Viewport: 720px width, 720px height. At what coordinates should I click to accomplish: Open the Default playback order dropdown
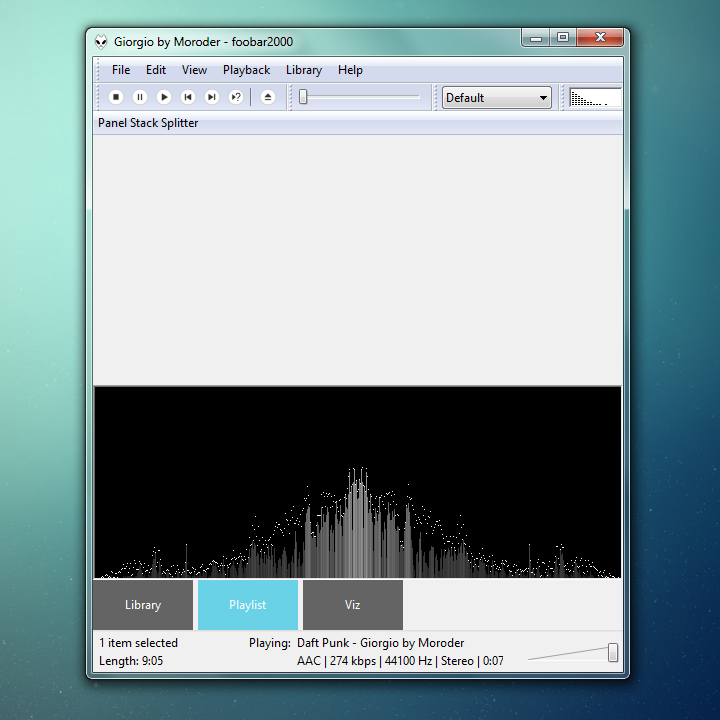(x=496, y=98)
